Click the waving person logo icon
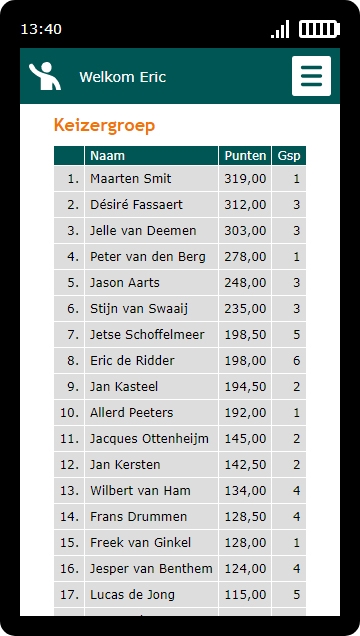The width and height of the screenshot is (360, 636). (x=45, y=76)
